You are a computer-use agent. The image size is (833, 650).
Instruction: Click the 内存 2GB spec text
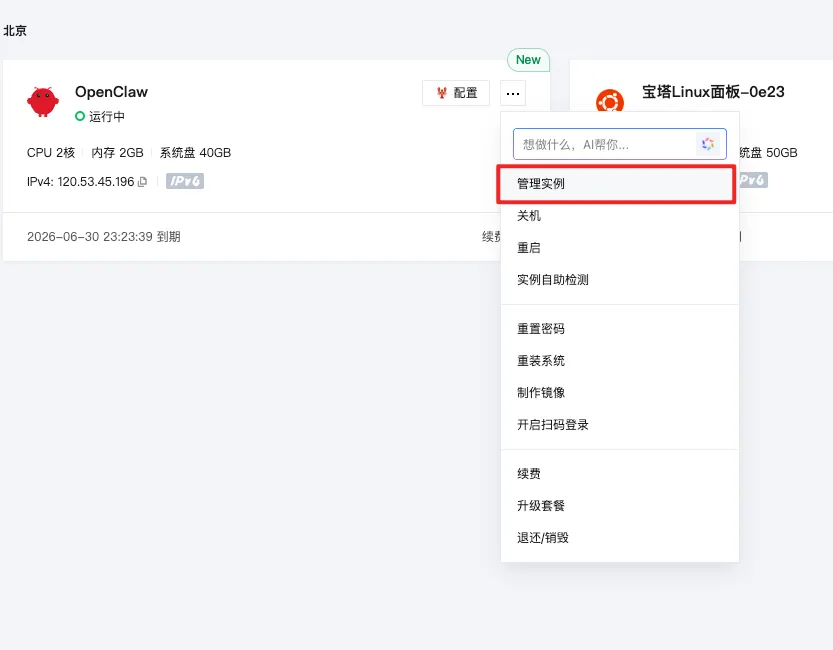117,153
